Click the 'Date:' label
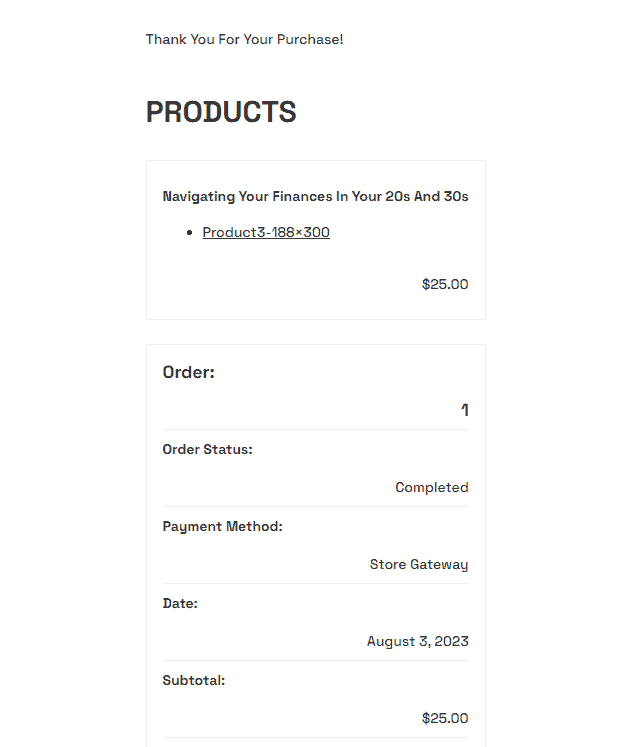The height and width of the screenshot is (747, 640). (180, 603)
